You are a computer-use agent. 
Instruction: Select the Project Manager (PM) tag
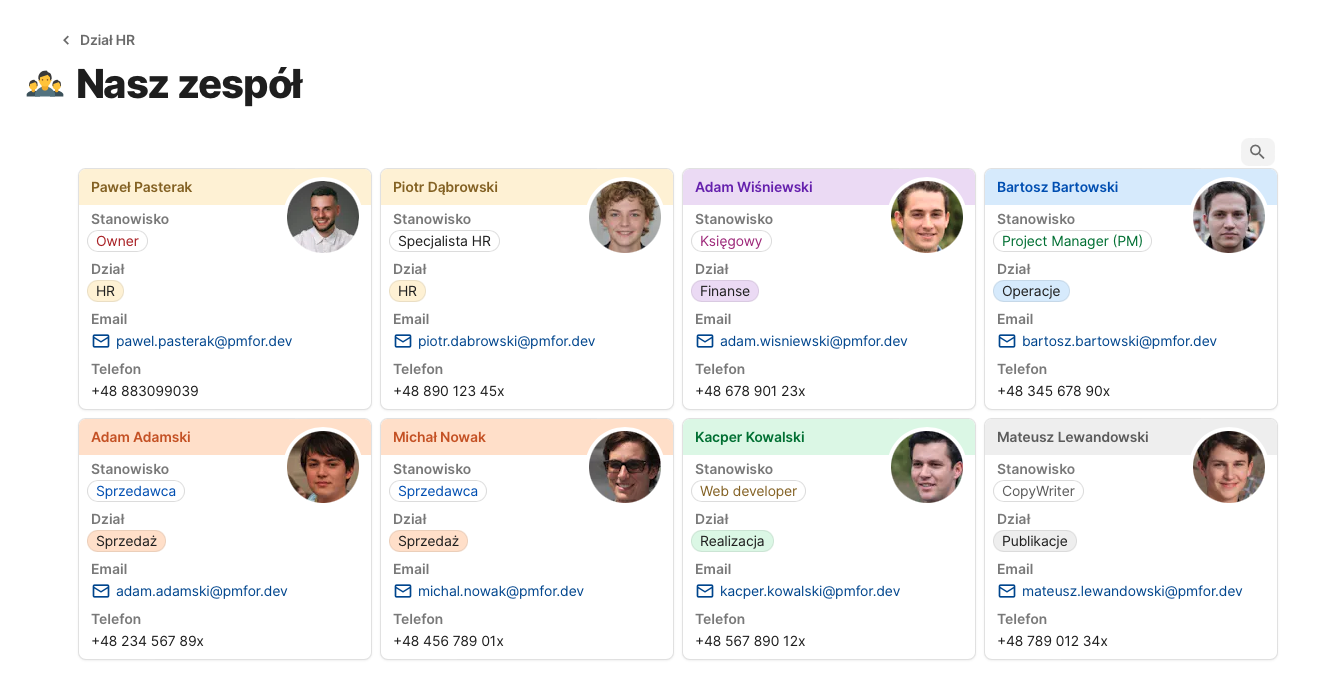[1072, 241]
